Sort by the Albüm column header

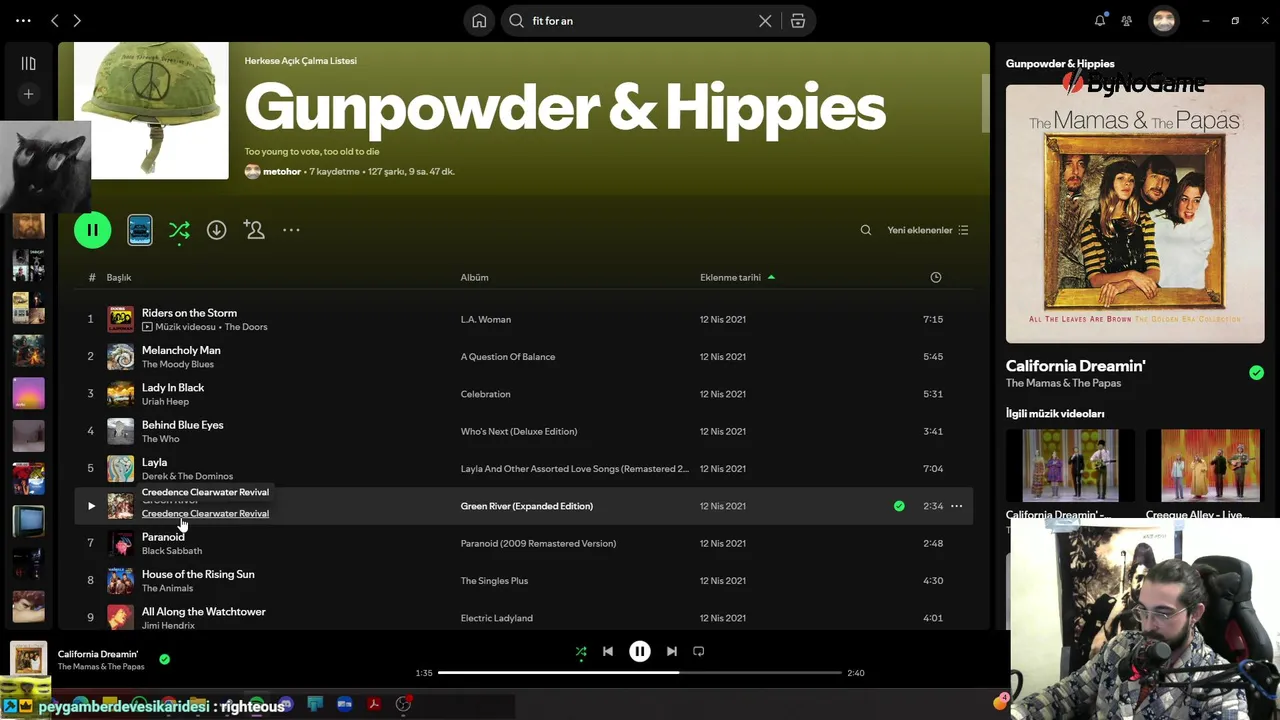474,277
